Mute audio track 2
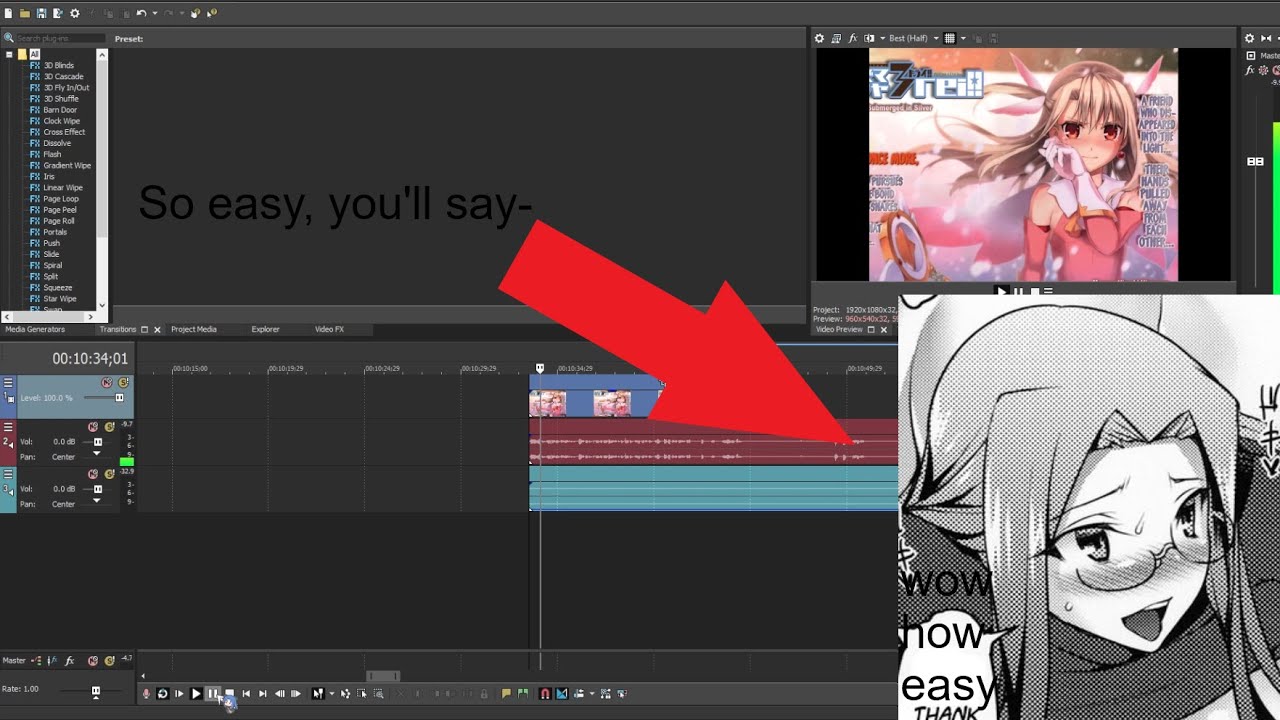Image resolution: width=1280 pixels, height=720 pixels. coord(93,427)
